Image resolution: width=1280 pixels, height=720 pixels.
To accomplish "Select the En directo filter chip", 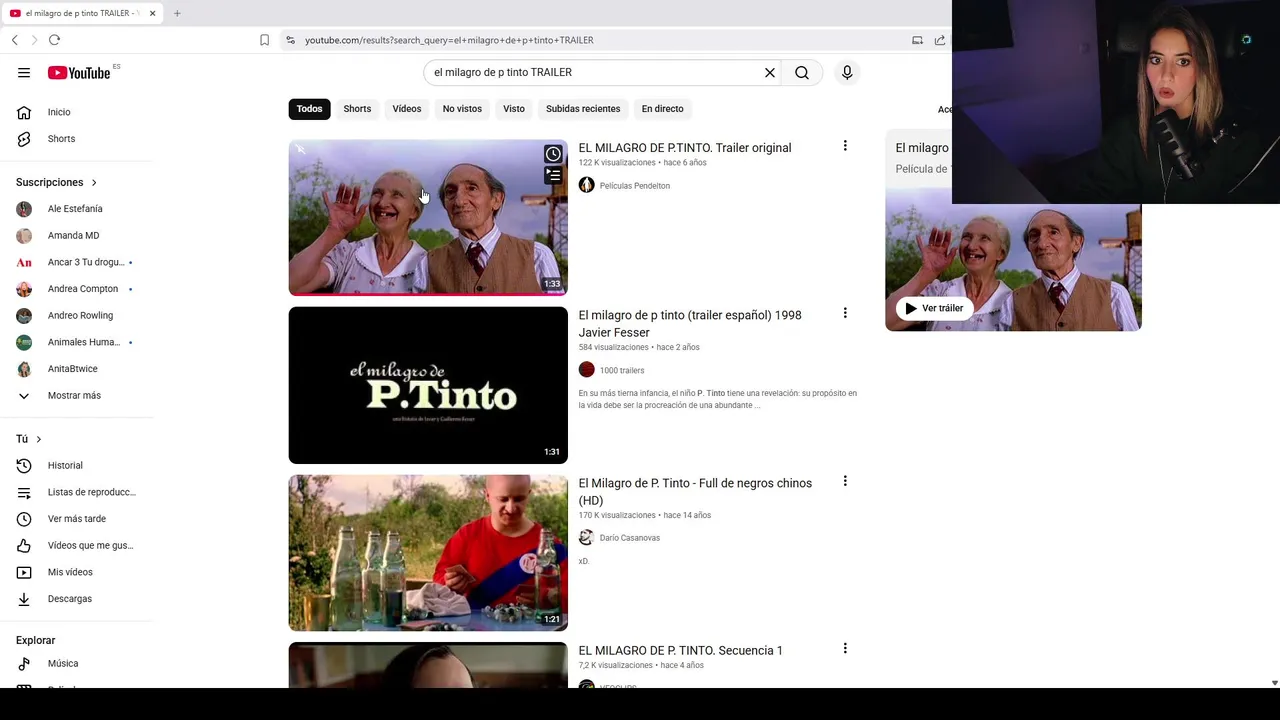I will pos(663,109).
